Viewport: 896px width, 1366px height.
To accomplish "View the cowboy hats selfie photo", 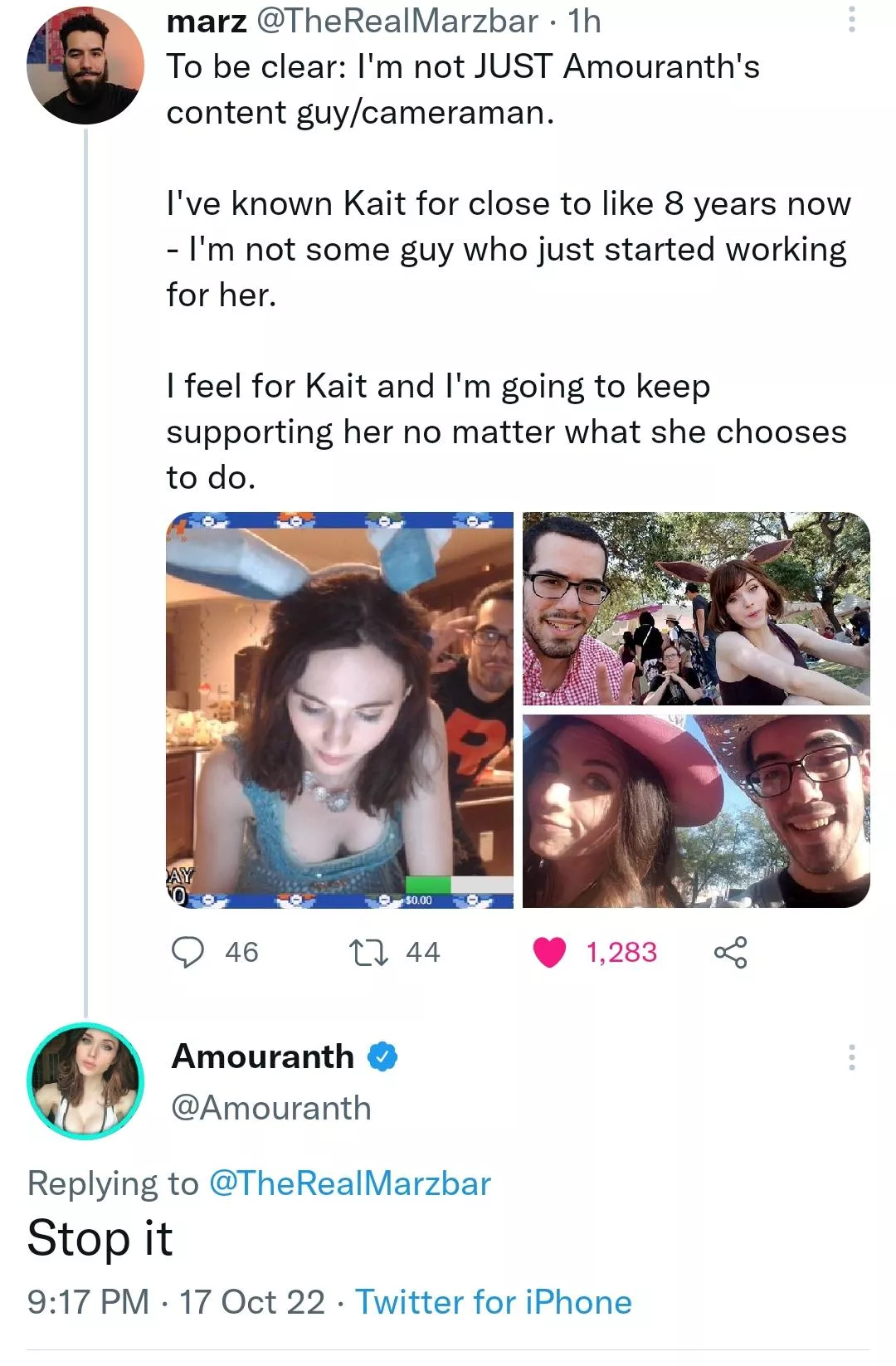I will (696, 811).
